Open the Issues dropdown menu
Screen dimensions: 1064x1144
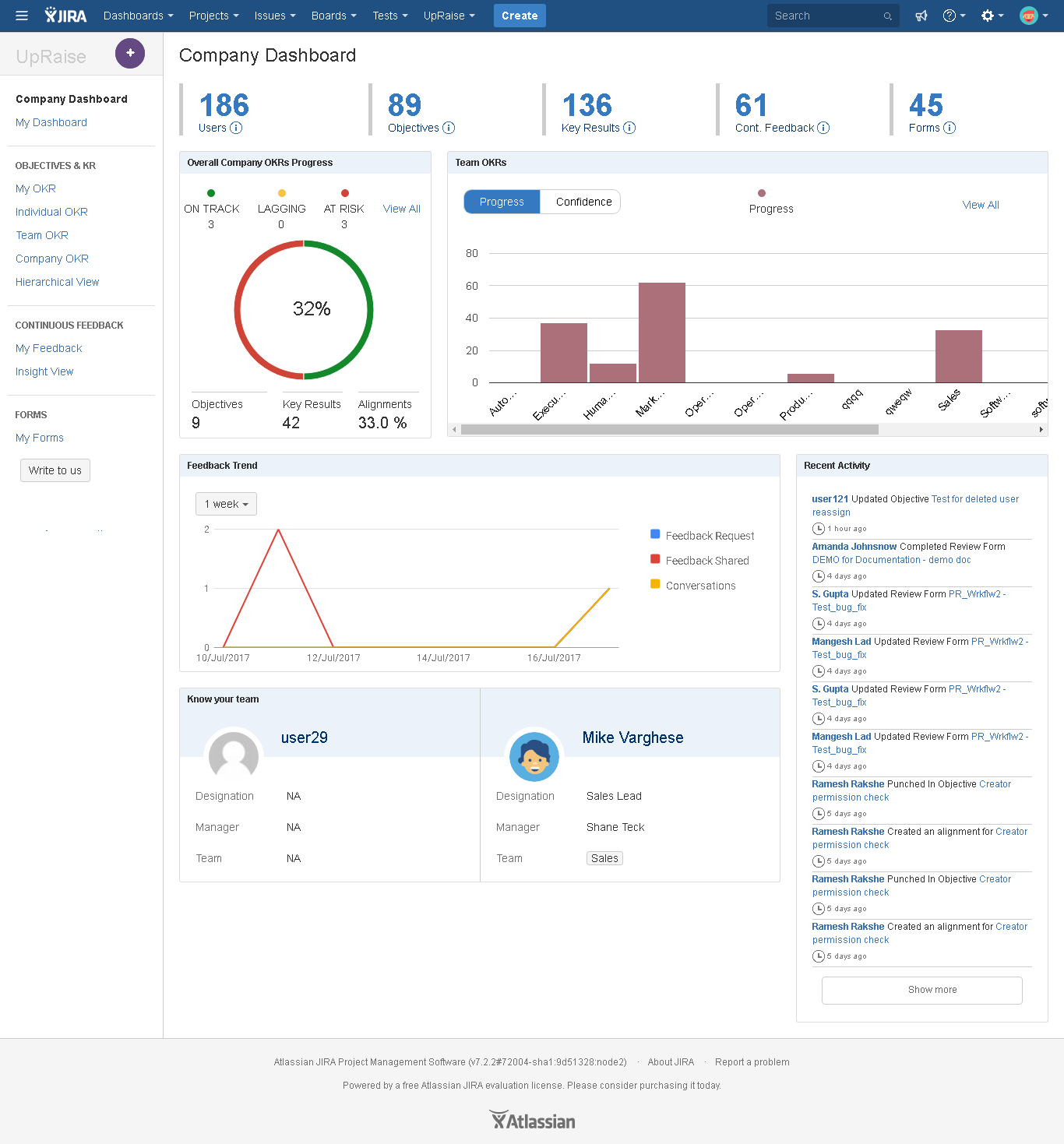pos(275,16)
